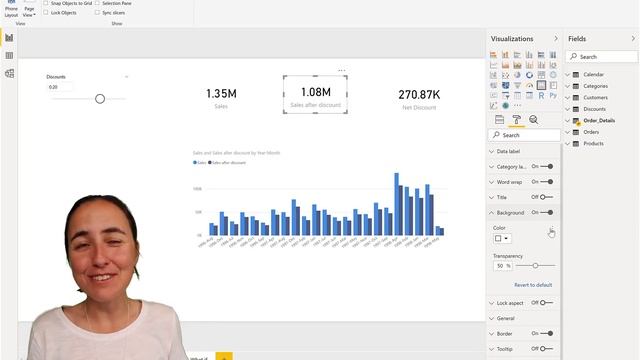The width and height of the screenshot is (640, 360).
Task: Switch to Report view in left sidebar
Action: (9, 38)
